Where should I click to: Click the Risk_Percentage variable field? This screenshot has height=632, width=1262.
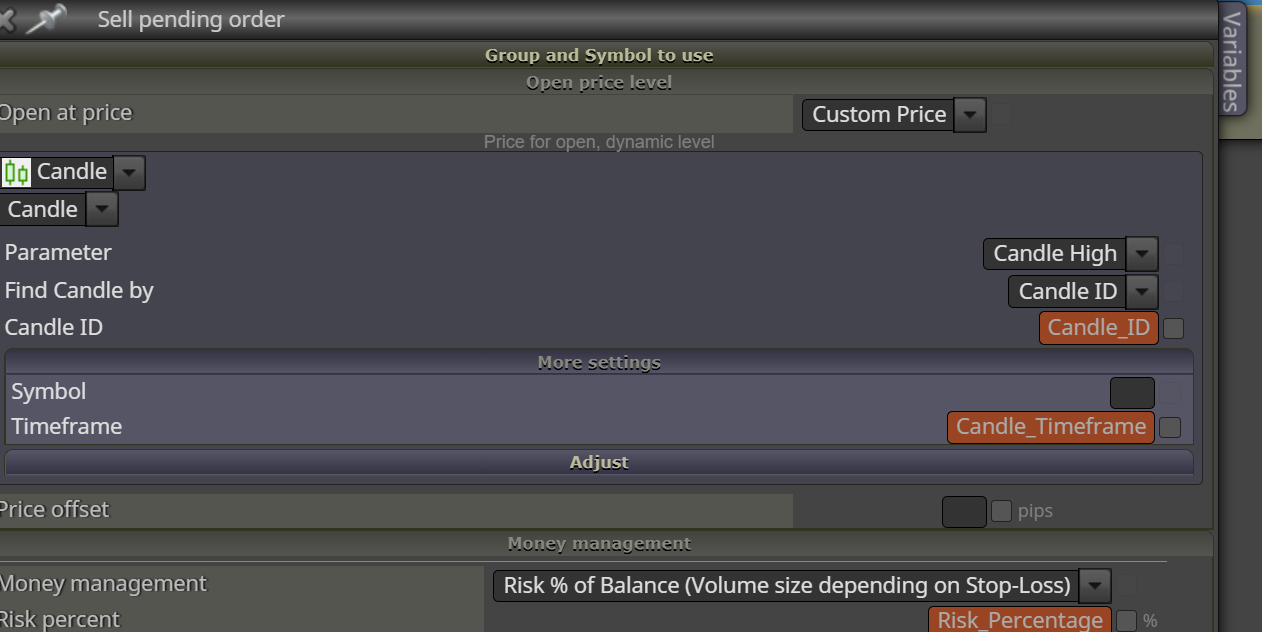tap(1020, 619)
